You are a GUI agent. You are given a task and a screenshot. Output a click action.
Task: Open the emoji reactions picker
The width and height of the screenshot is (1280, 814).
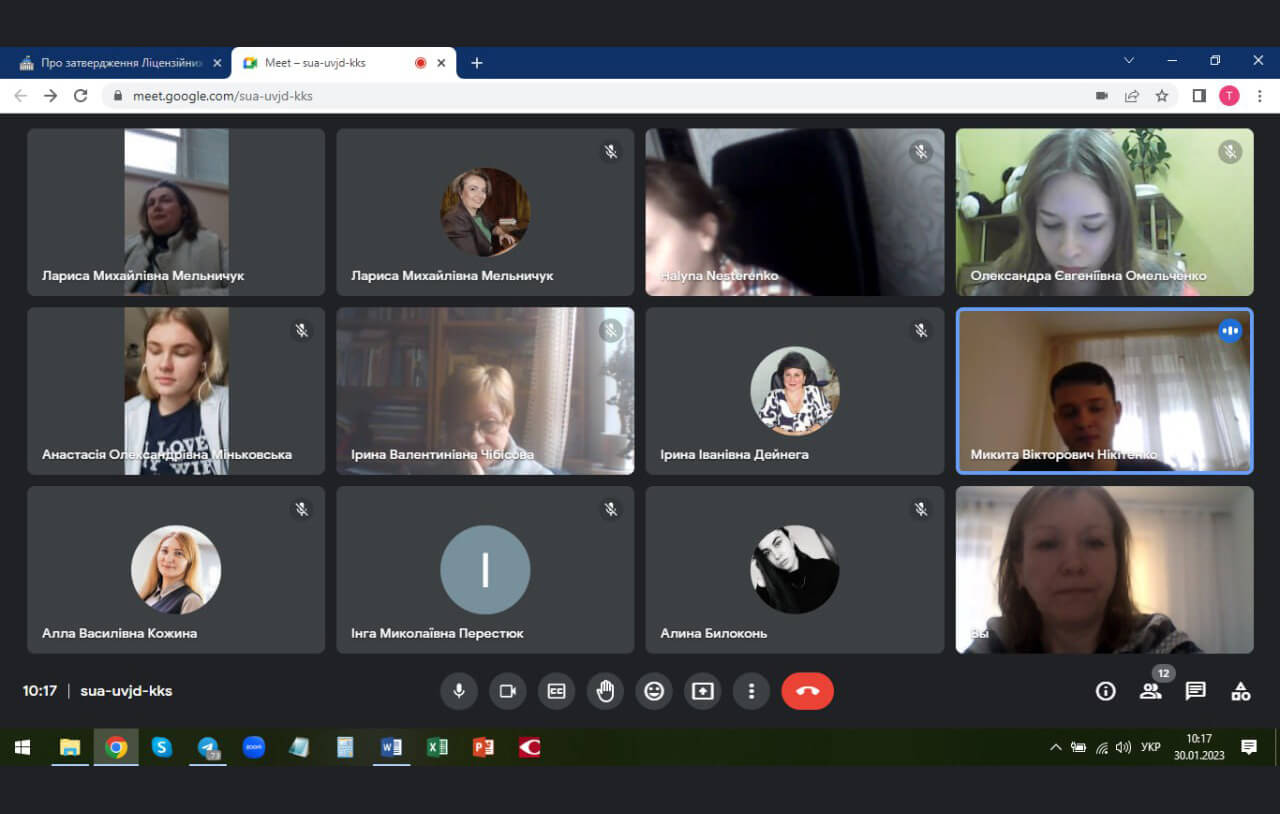coord(654,691)
